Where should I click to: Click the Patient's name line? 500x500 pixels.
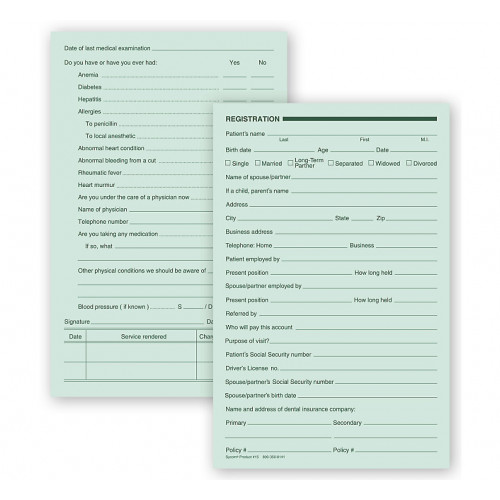(x=352, y=134)
